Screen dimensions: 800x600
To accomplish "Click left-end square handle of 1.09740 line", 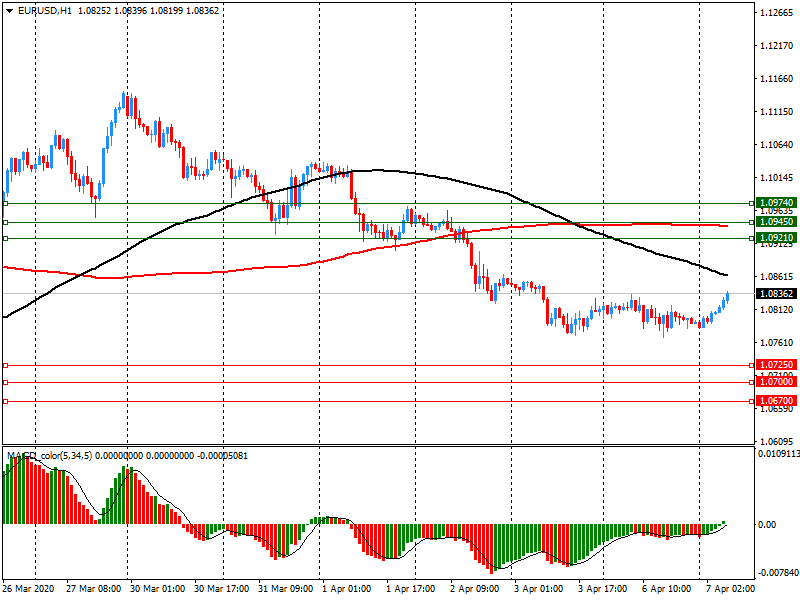I will click(x=6, y=204).
